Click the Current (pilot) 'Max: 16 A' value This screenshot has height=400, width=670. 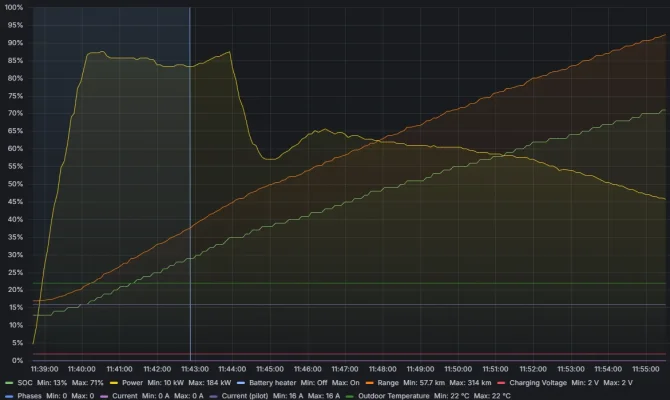323,396
